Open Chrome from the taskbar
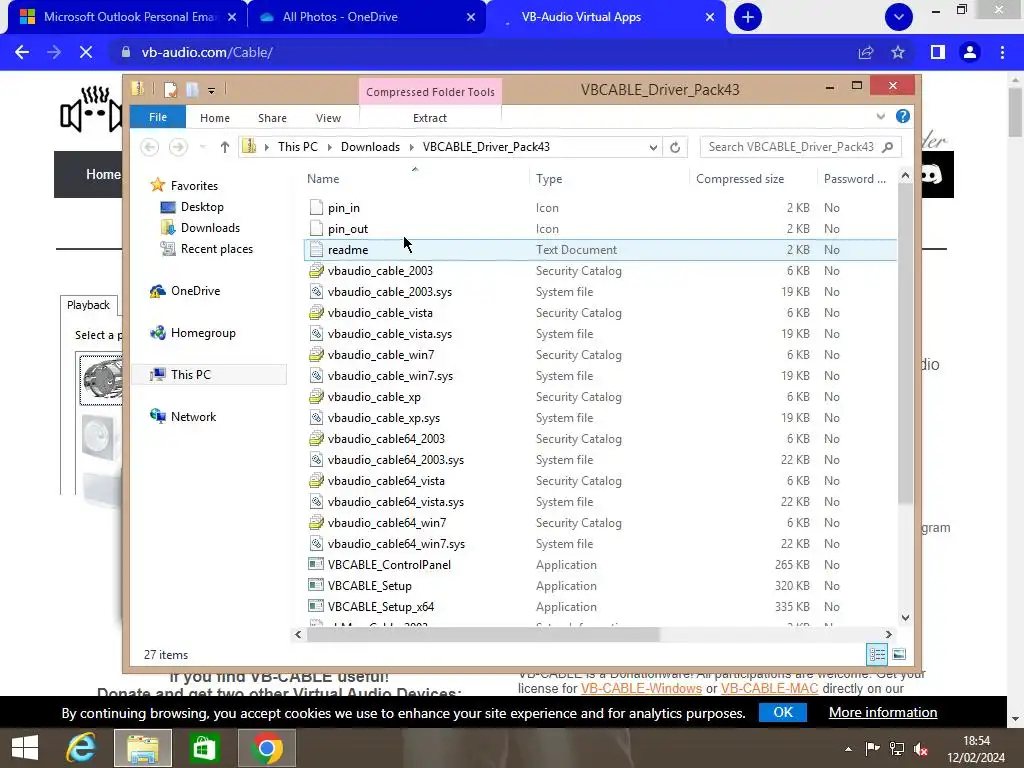Viewport: 1024px width, 768px height. point(266,748)
